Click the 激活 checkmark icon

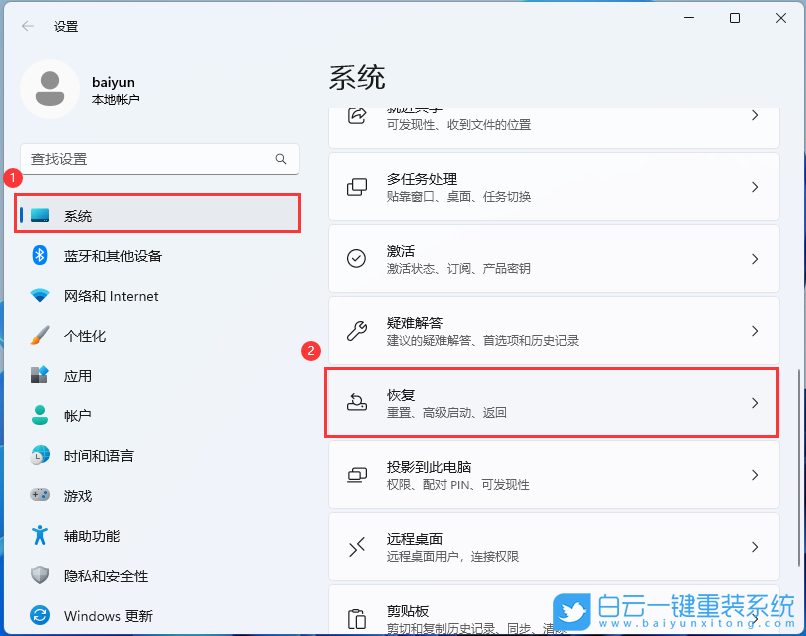(x=356, y=258)
